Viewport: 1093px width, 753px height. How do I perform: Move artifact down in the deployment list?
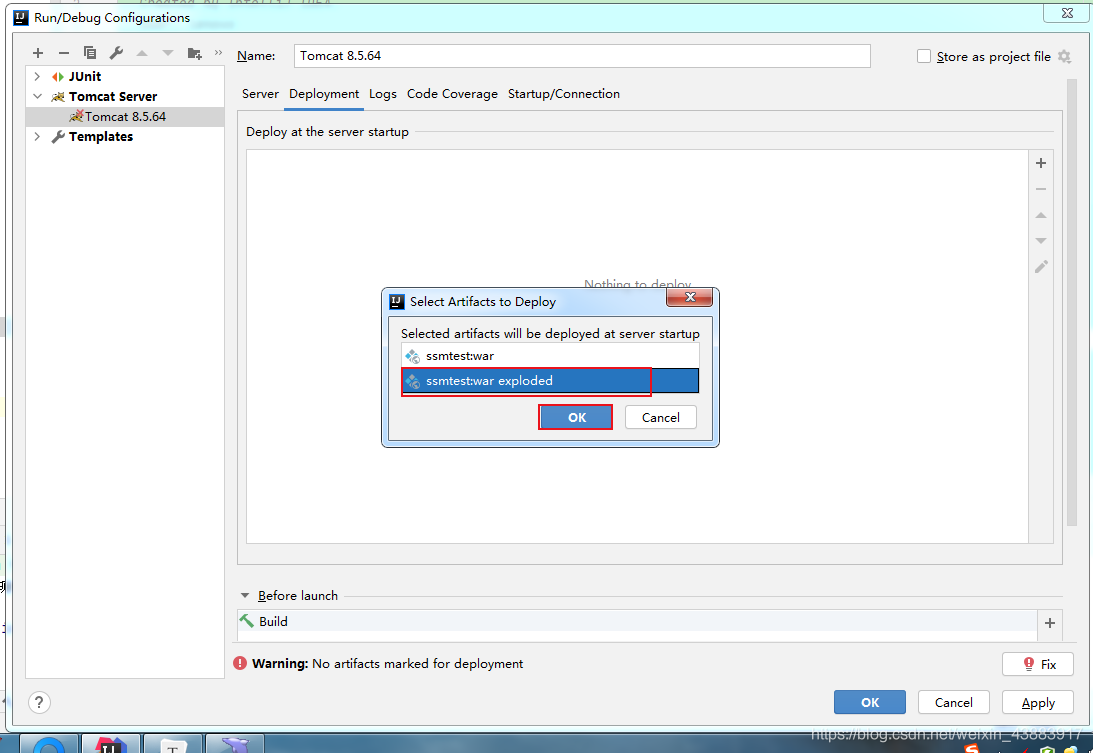pyautogui.click(x=1041, y=241)
